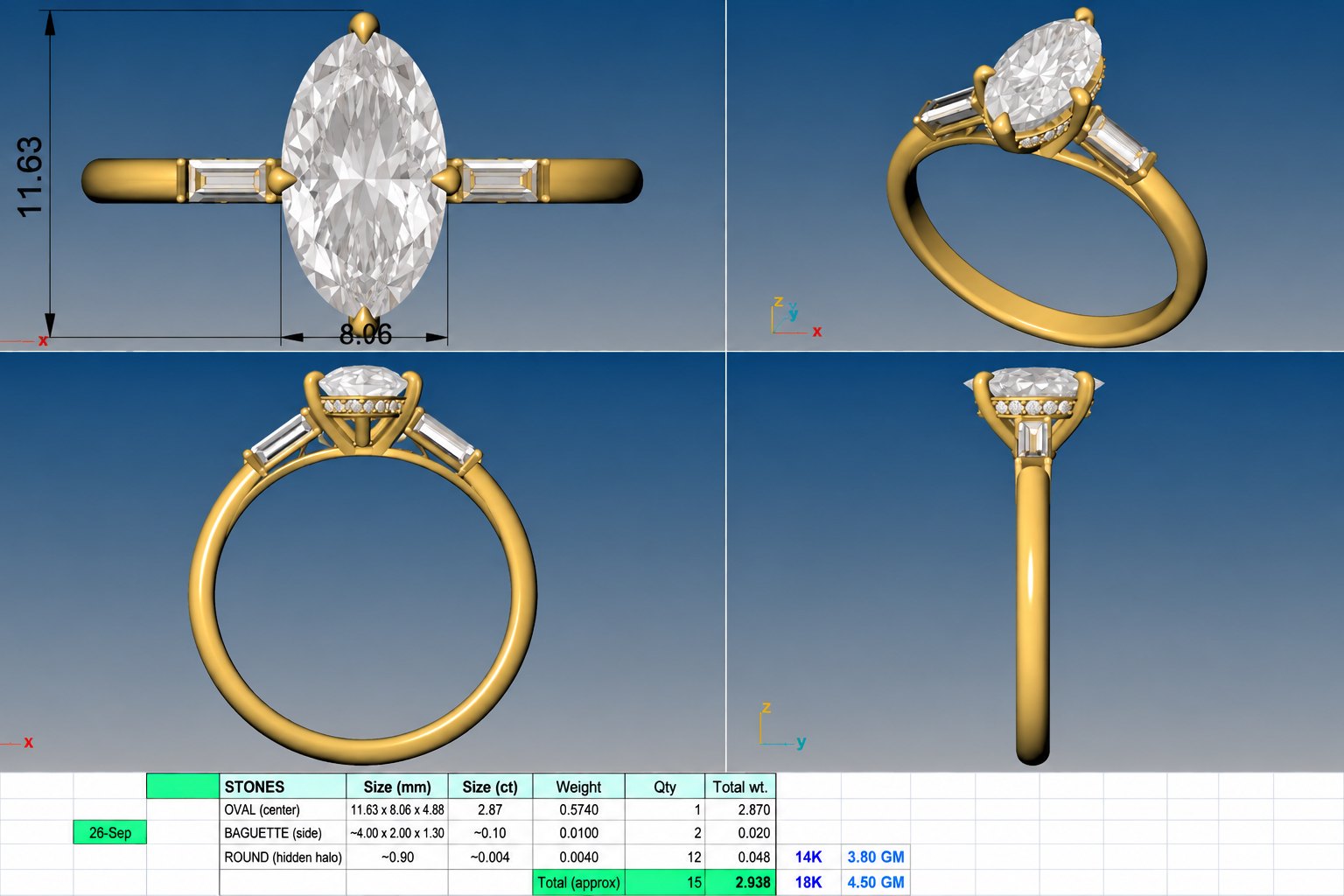Image resolution: width=1344 pixels, height=896 pixels.
Task: Click the green Total (approx) cell
Action: pos(578,882)
